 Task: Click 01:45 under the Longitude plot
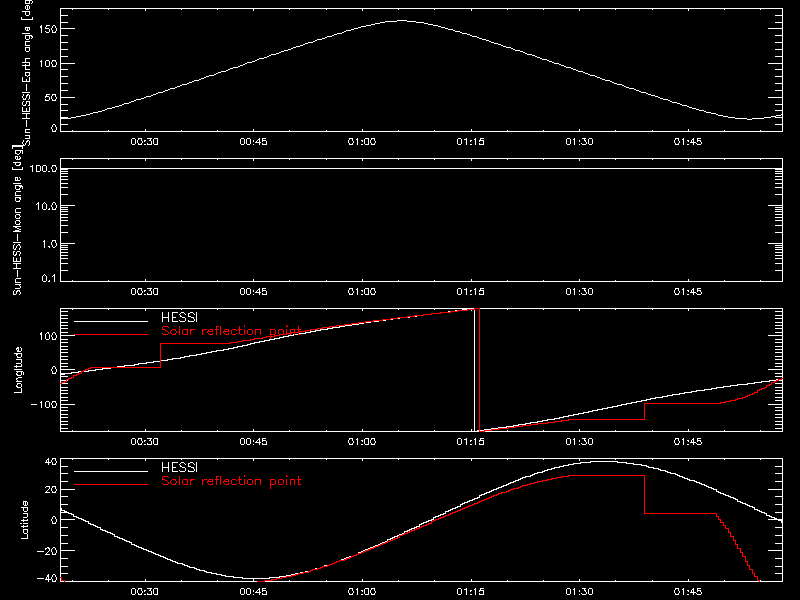coord(688,442)
